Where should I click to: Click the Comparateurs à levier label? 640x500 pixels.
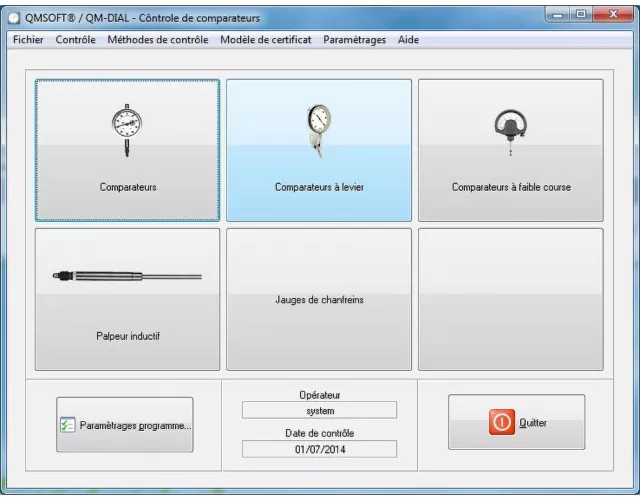pyautogui.click(x=319, y=187)
